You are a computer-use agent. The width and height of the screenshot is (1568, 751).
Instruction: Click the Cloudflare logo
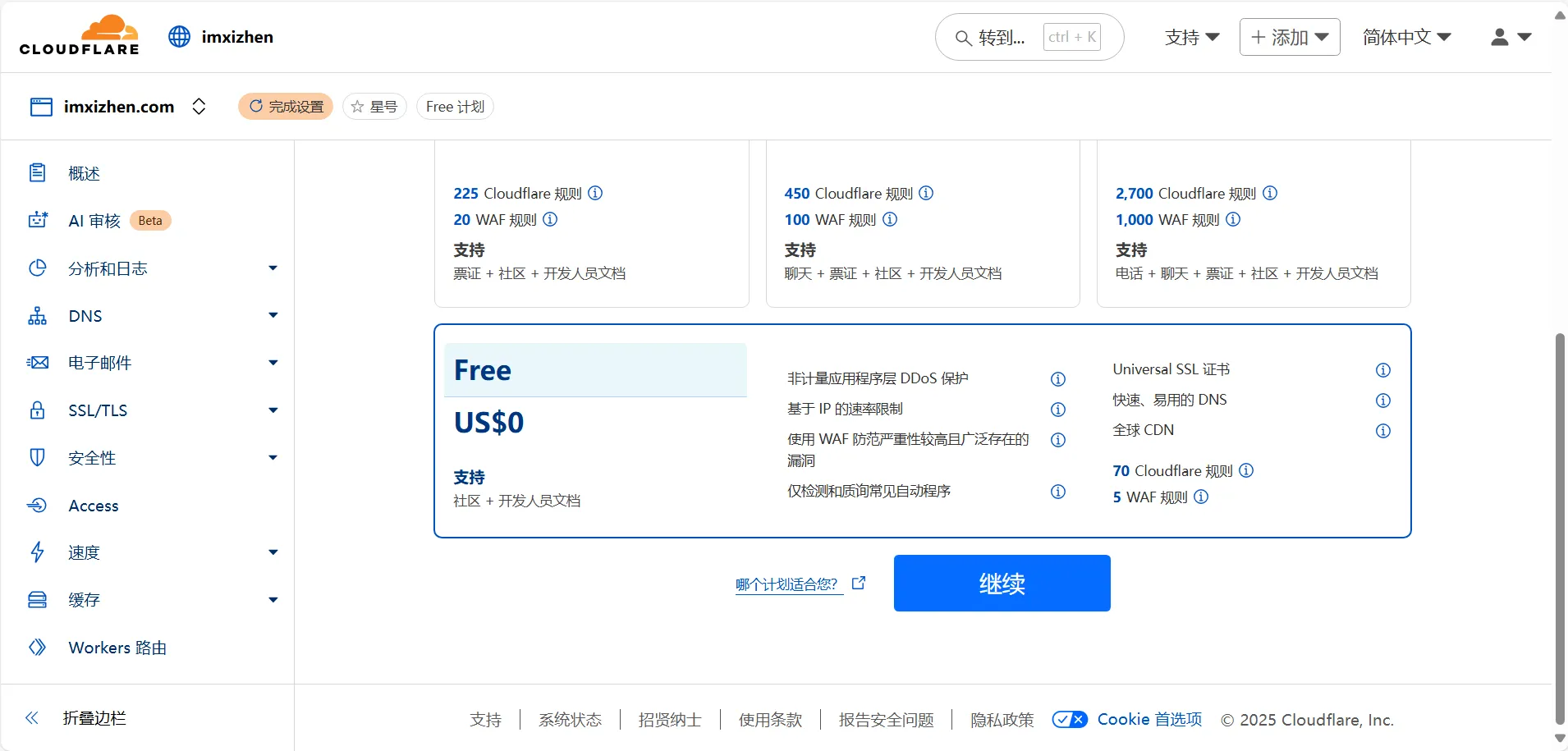tap(80, 35)
